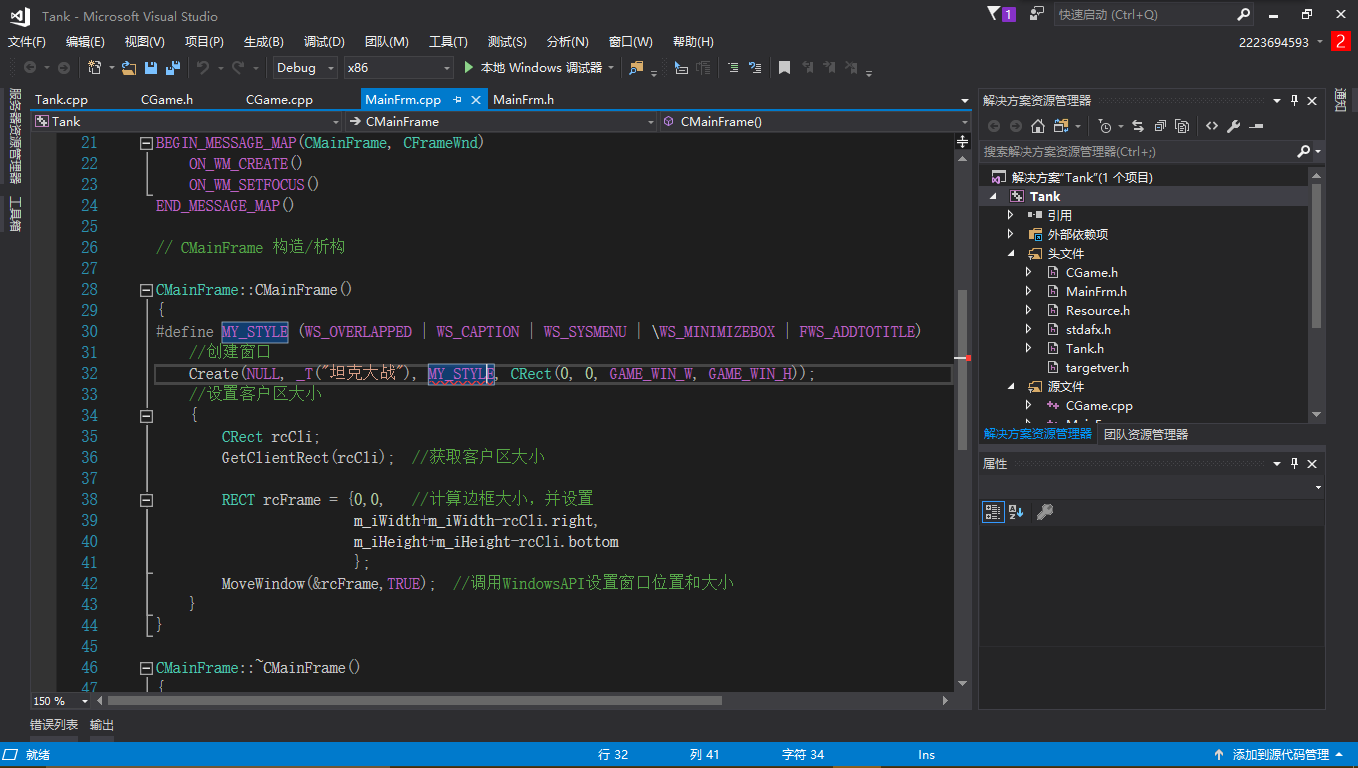
Task: Open the 调试(D) menu
Action: (x=324, y=41)
